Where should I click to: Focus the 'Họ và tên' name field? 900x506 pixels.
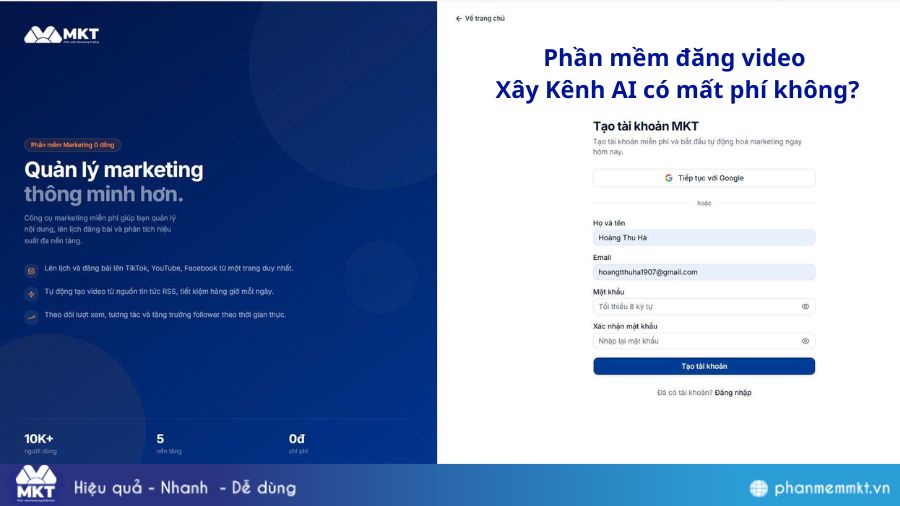(x=704, y=238)
